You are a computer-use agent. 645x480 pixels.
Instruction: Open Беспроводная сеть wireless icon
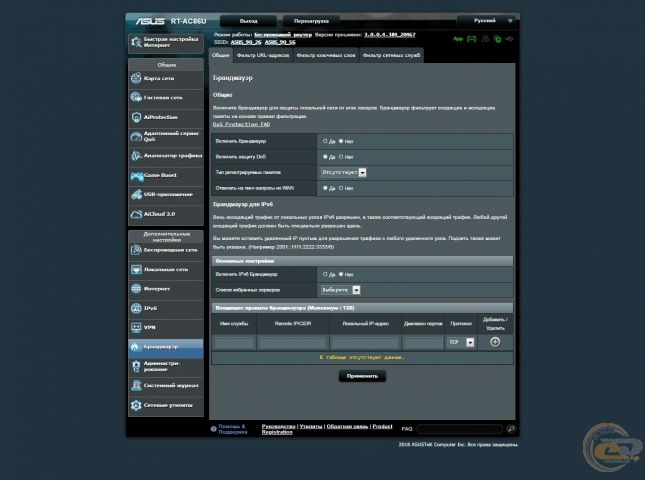(x=136, y=250)
